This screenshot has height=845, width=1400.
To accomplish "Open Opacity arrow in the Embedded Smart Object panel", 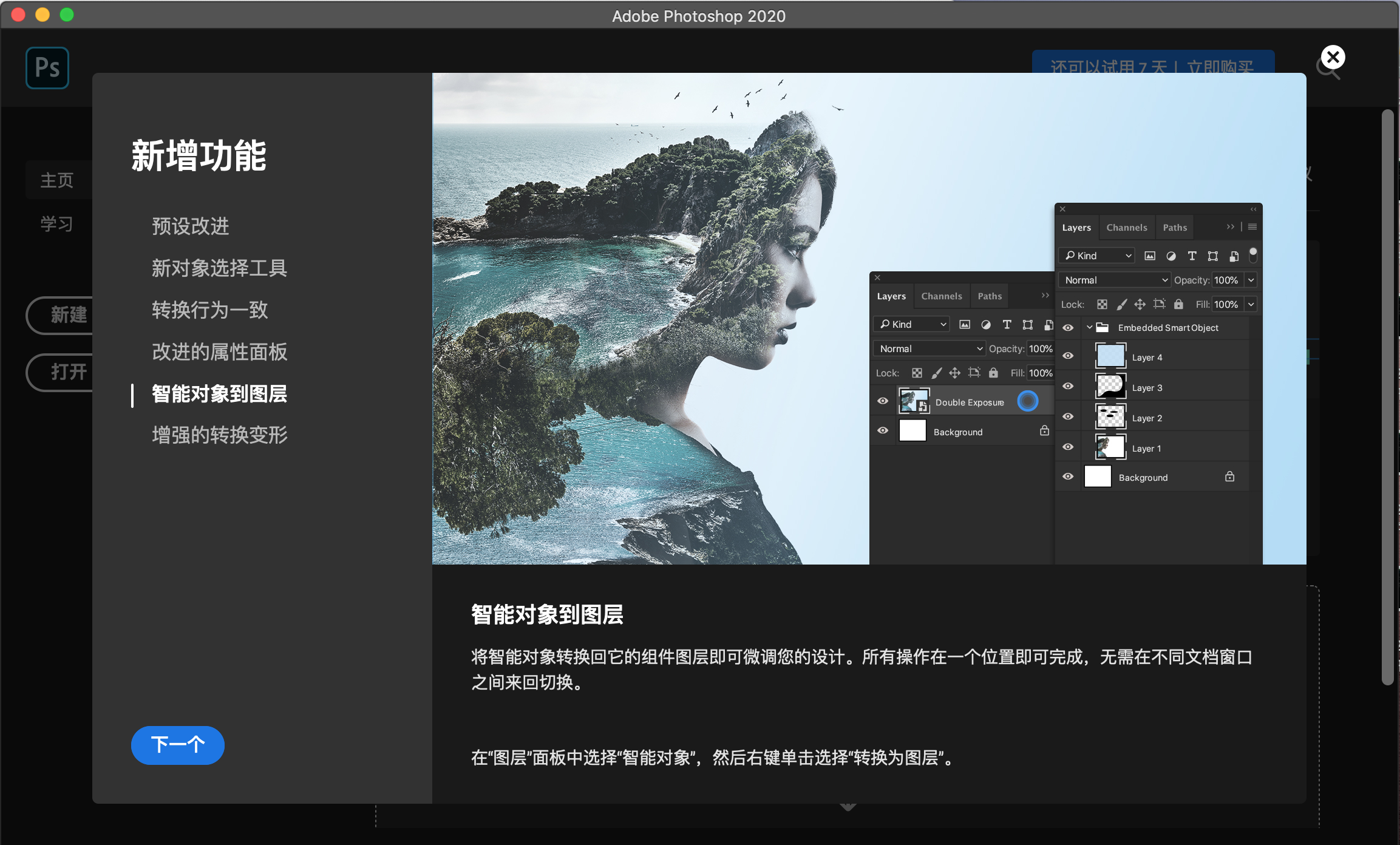I will pyautogui.click(x=1251, y=280).
